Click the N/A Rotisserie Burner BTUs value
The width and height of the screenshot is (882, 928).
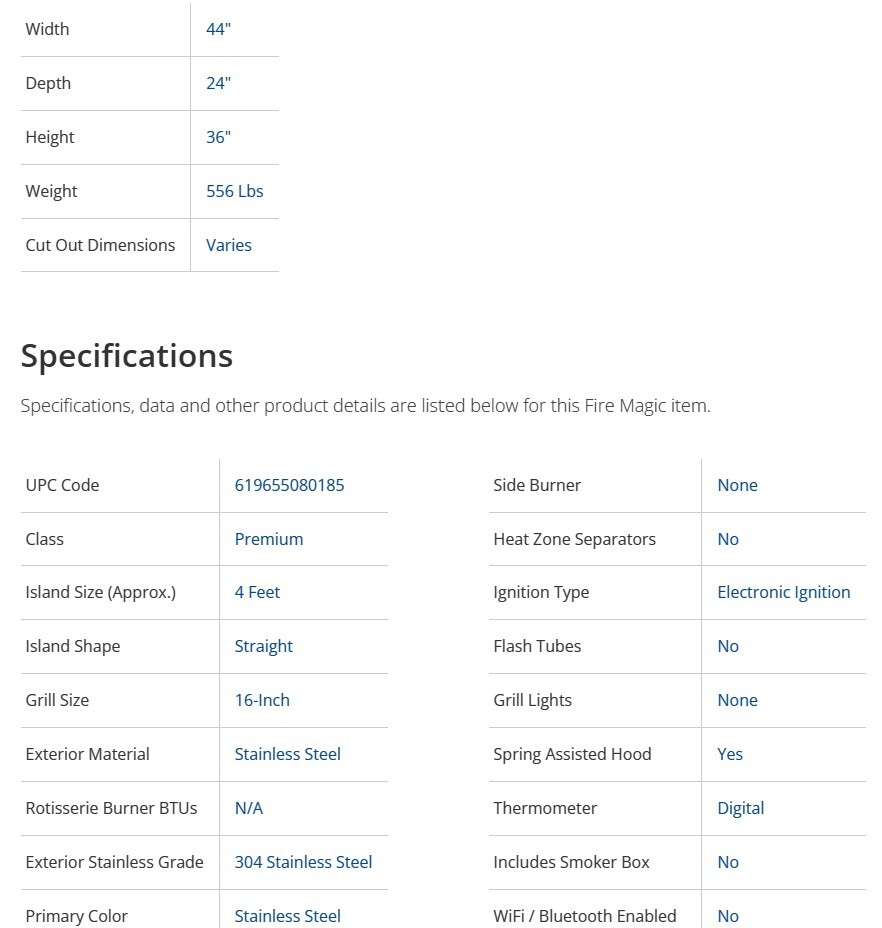click(x=248, y=808)
